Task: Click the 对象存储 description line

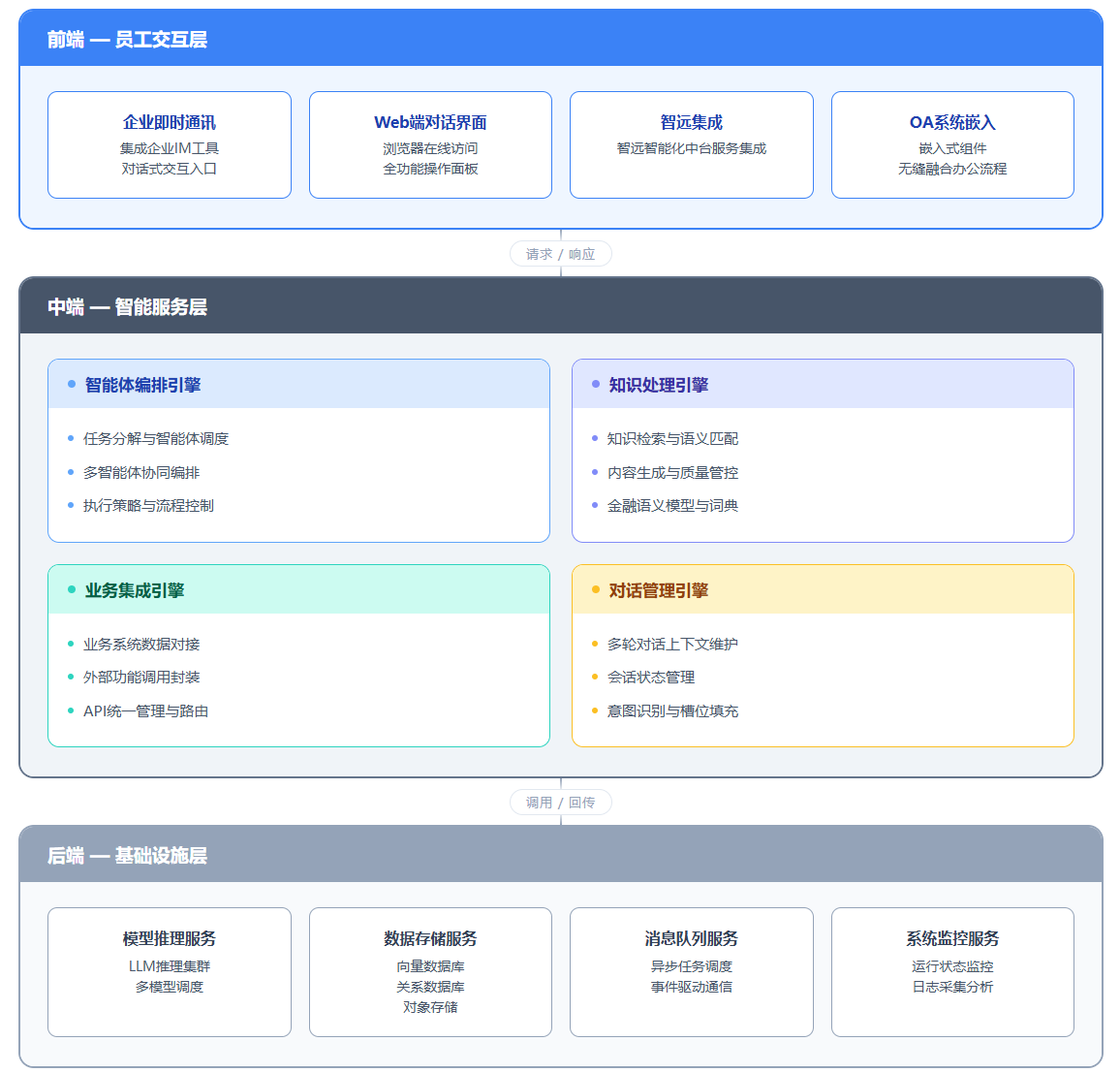Action: (x=431, y=1007)
